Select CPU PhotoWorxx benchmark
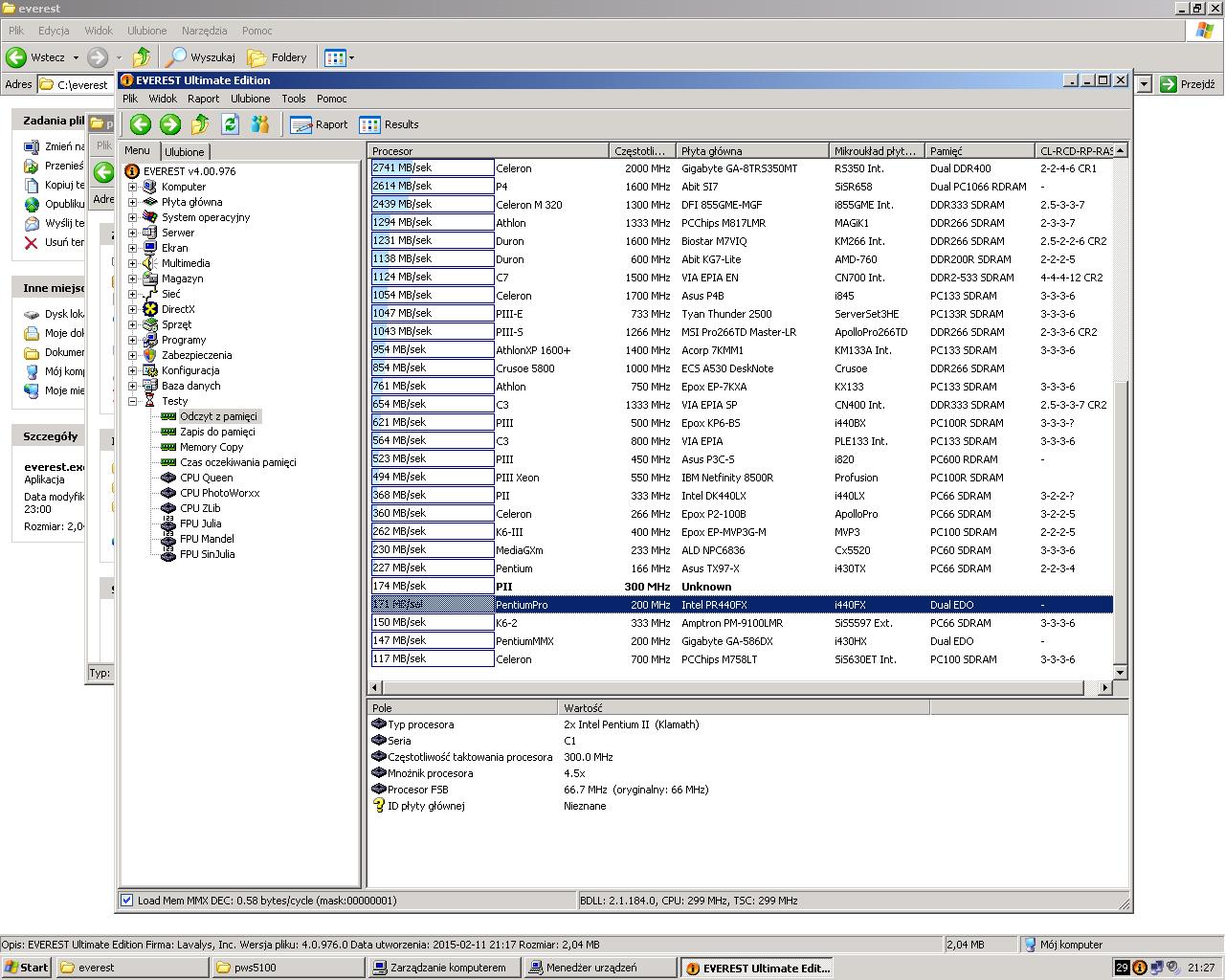Screen dimensions: 1225x980 tap(219, 493)
